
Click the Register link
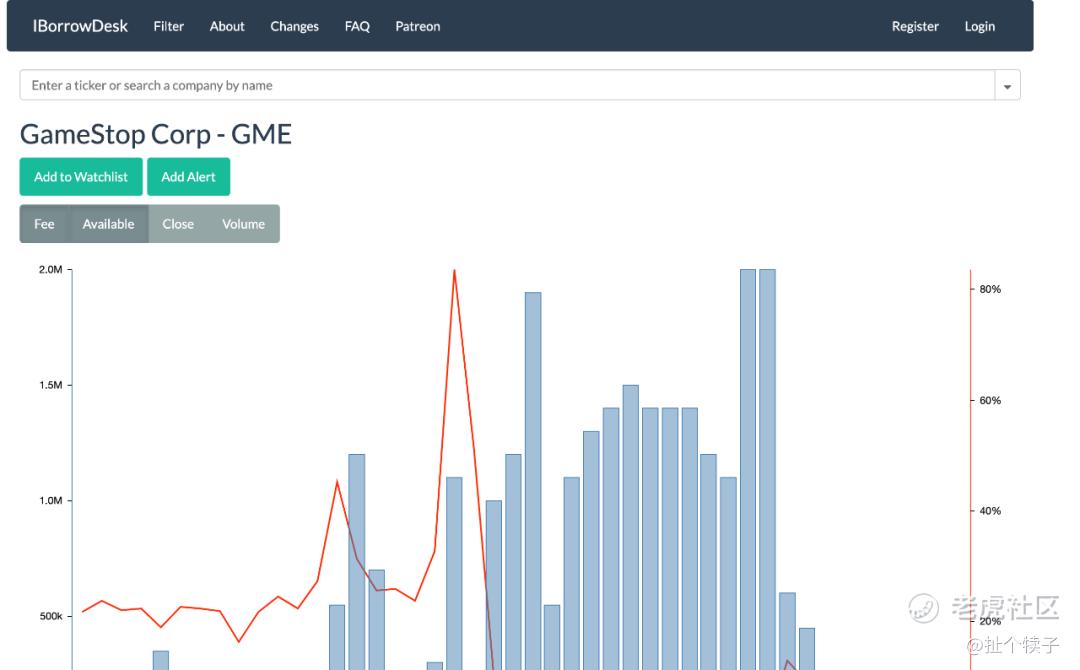click(915, 26)
